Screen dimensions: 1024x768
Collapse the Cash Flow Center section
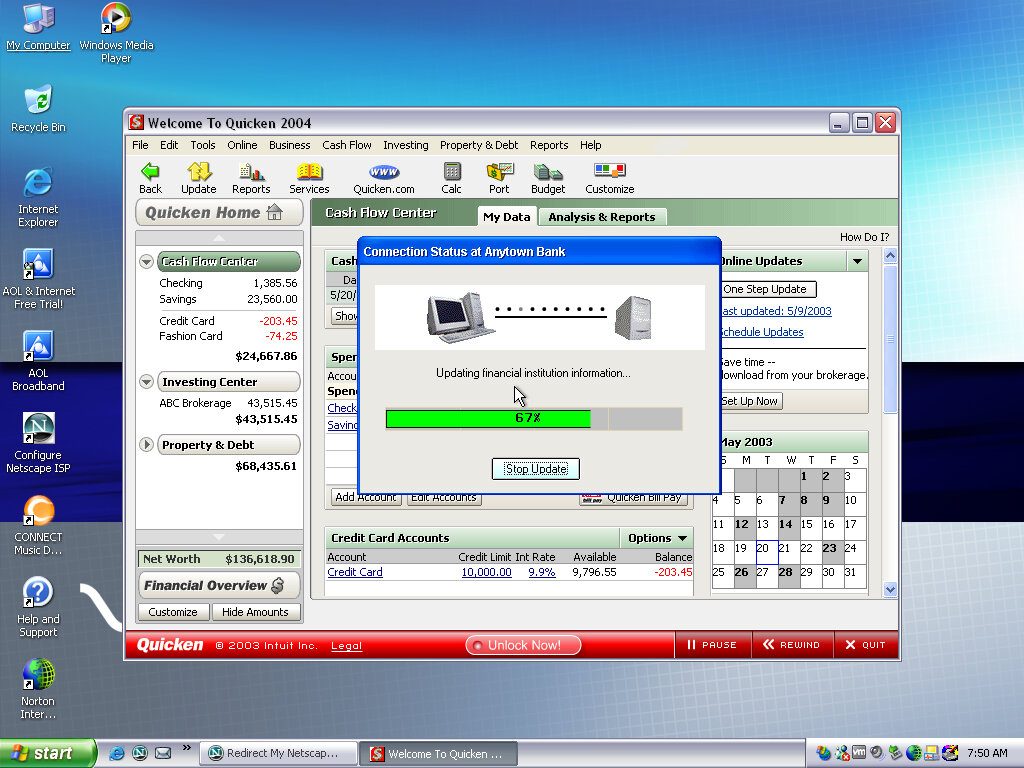tap(147, 262)
